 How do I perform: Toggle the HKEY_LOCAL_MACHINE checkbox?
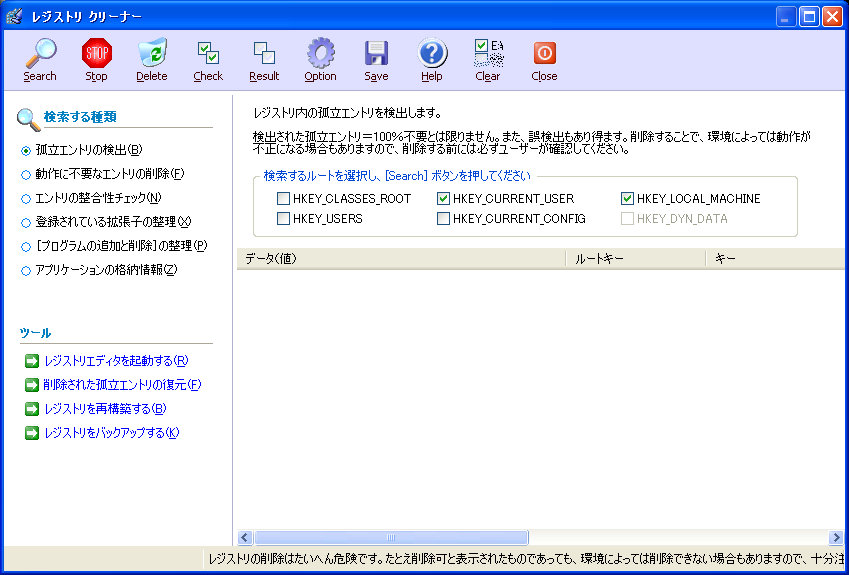pos(628,199)
